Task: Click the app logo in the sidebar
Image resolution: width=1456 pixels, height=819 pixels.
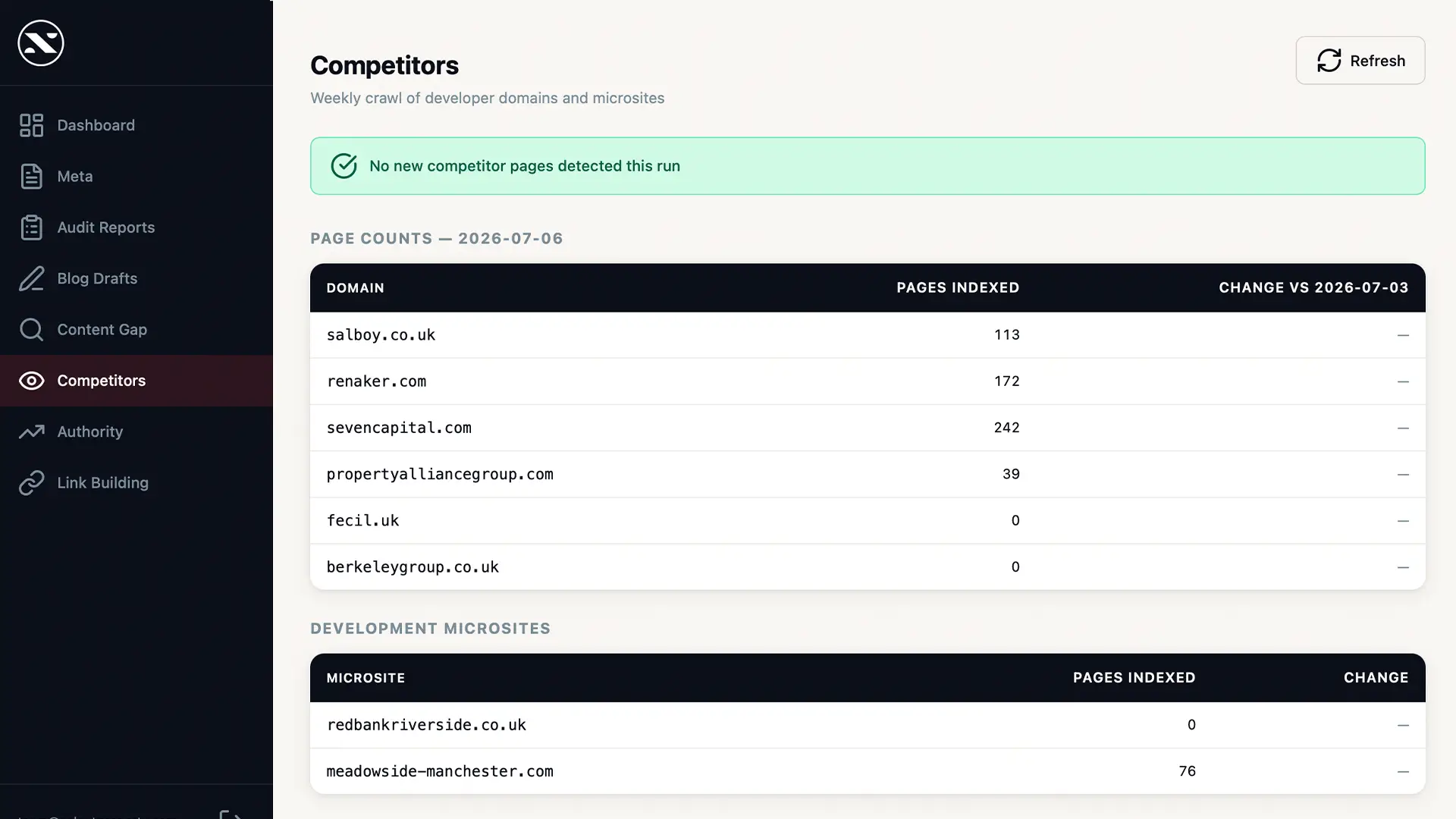Action: (x=41, y=43)
